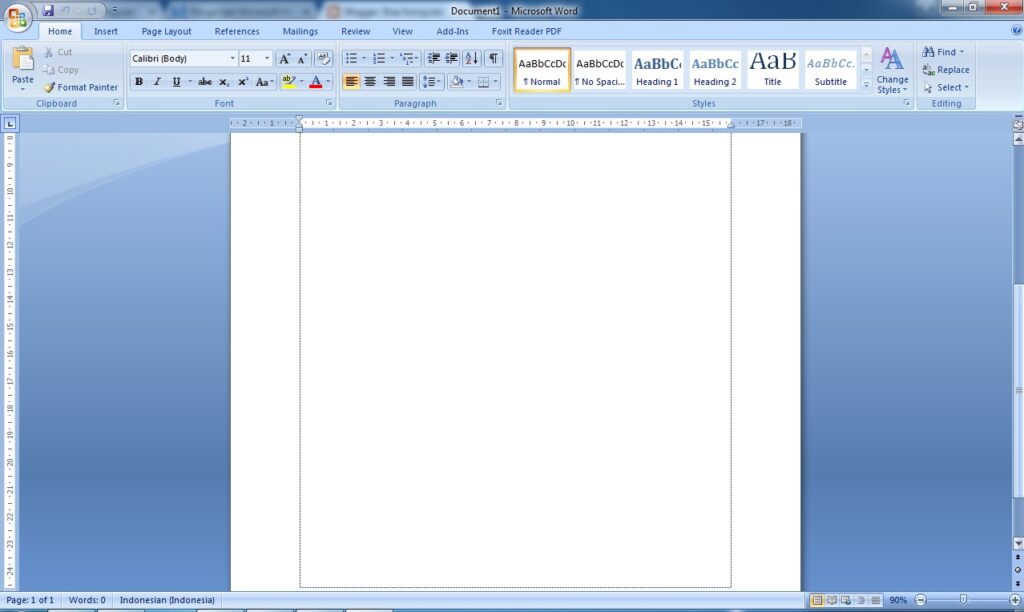Screen dimensions: 1024x612
Task: Open the Change Styles menu
Action: pyautogui.click(x=892, y=71)
